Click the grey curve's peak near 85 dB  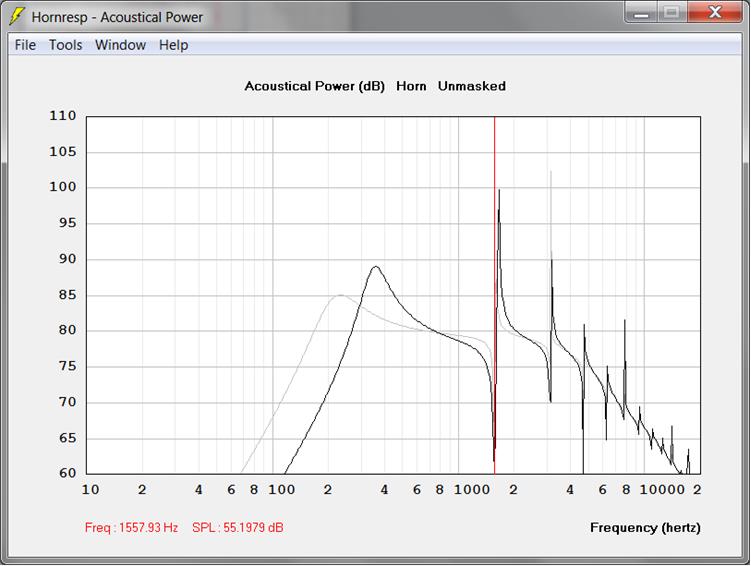pyautogui.click(x=340, y=295)
